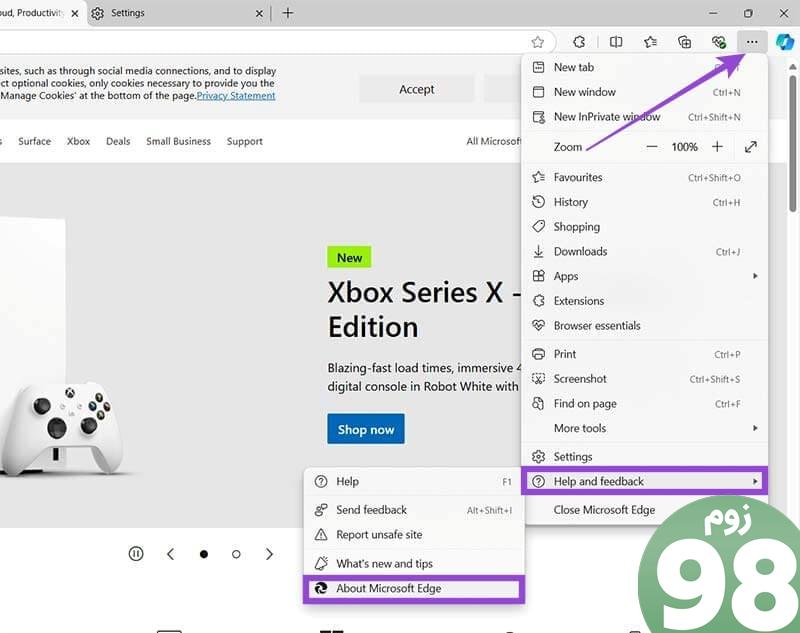
Task: Enter full screen from Zoom row
Action: (751, 147)
